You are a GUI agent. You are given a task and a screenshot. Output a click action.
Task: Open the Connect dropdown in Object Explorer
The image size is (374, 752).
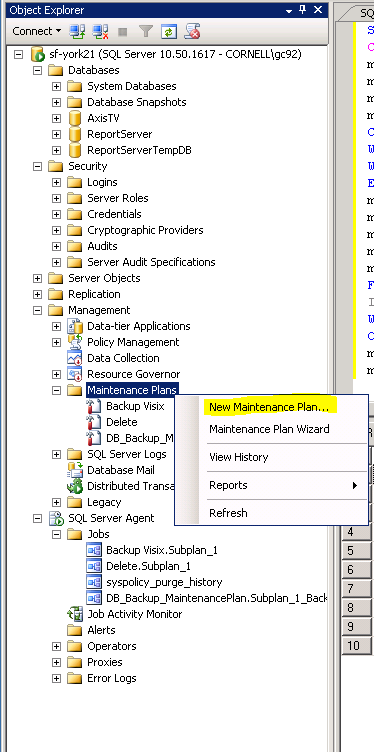click(36, 31)
